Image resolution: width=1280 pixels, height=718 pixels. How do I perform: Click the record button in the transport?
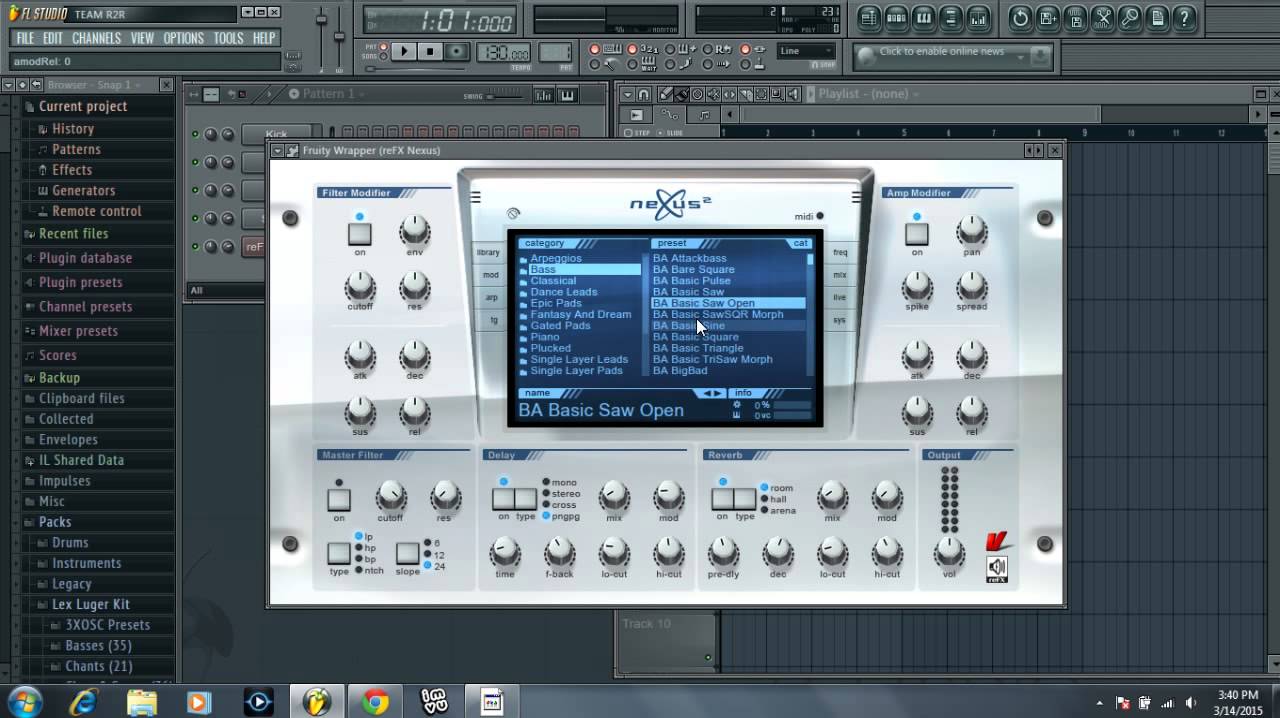tap(457, 52)
